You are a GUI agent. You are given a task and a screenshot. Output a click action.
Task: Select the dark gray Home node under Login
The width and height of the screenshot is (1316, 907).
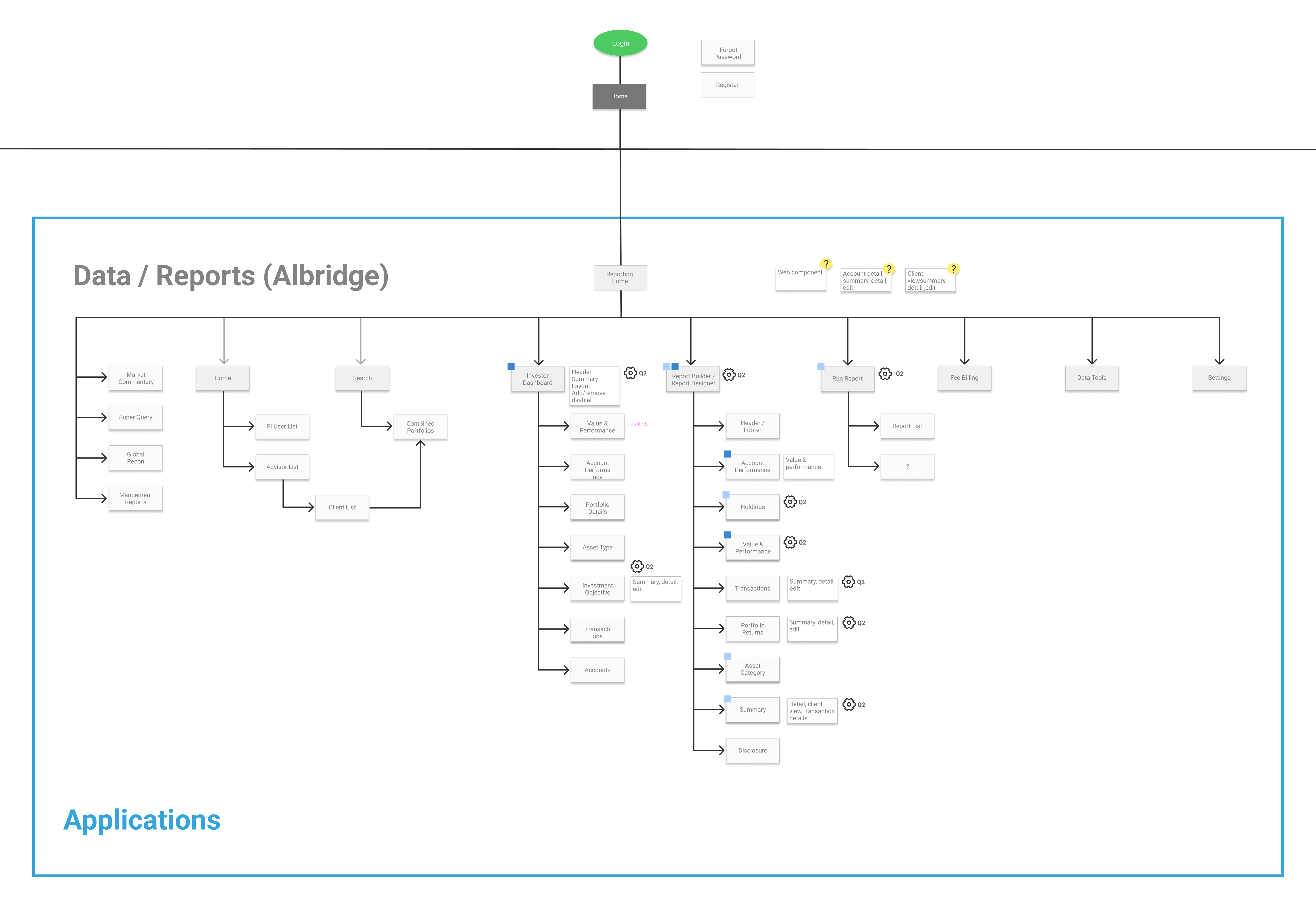point(619,96)
